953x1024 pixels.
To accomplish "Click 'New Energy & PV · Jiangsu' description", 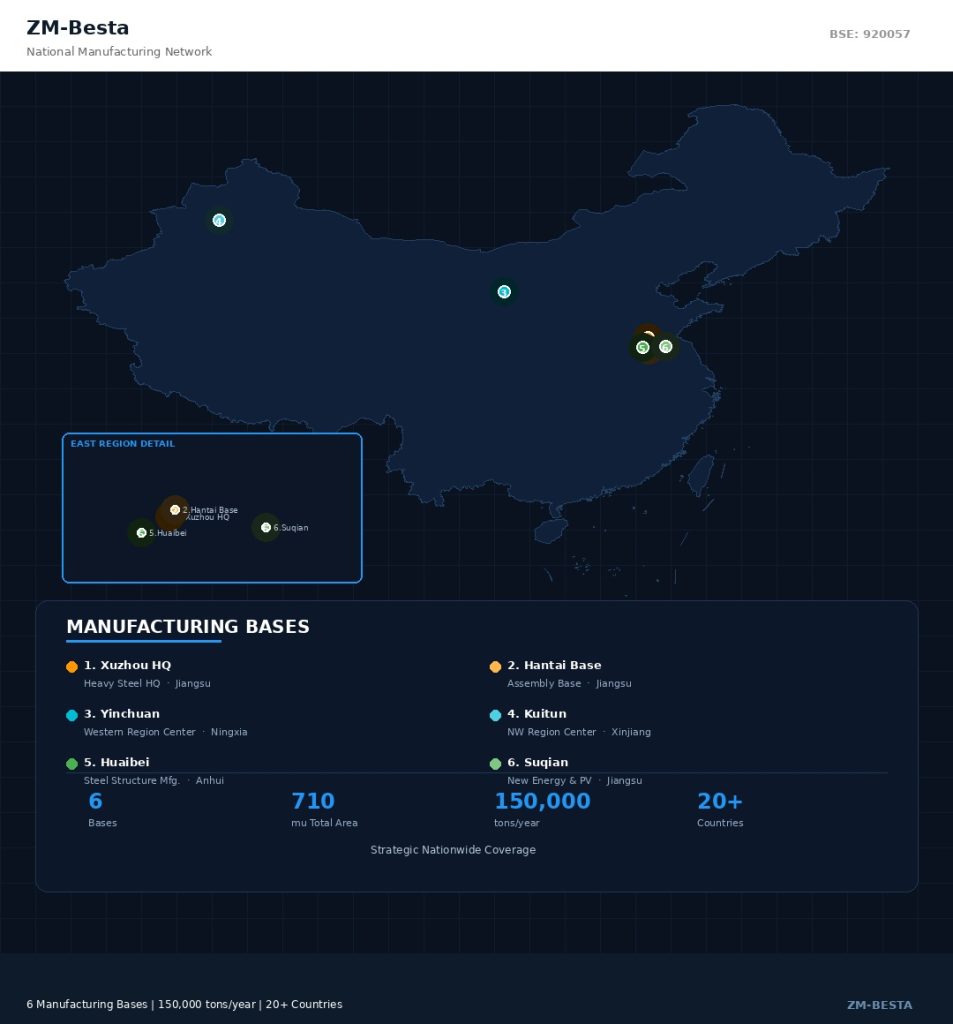I will pos(575,780).
